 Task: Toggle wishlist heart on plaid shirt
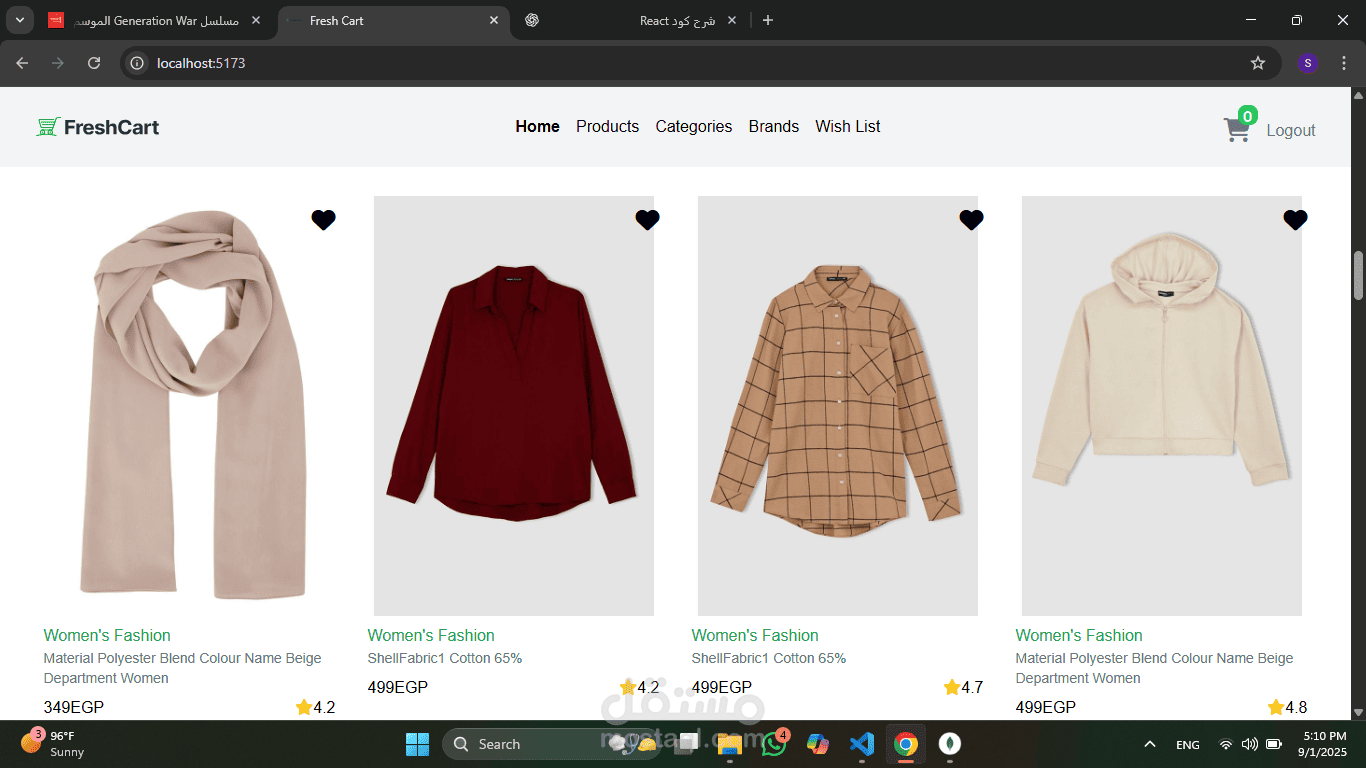pos(971,220)
